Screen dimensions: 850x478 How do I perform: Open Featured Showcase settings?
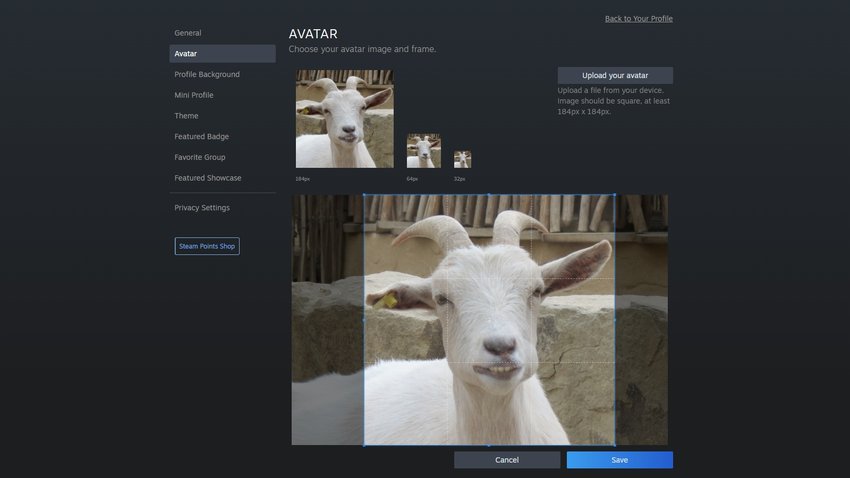pyautogui.click(x=208, y=178)
